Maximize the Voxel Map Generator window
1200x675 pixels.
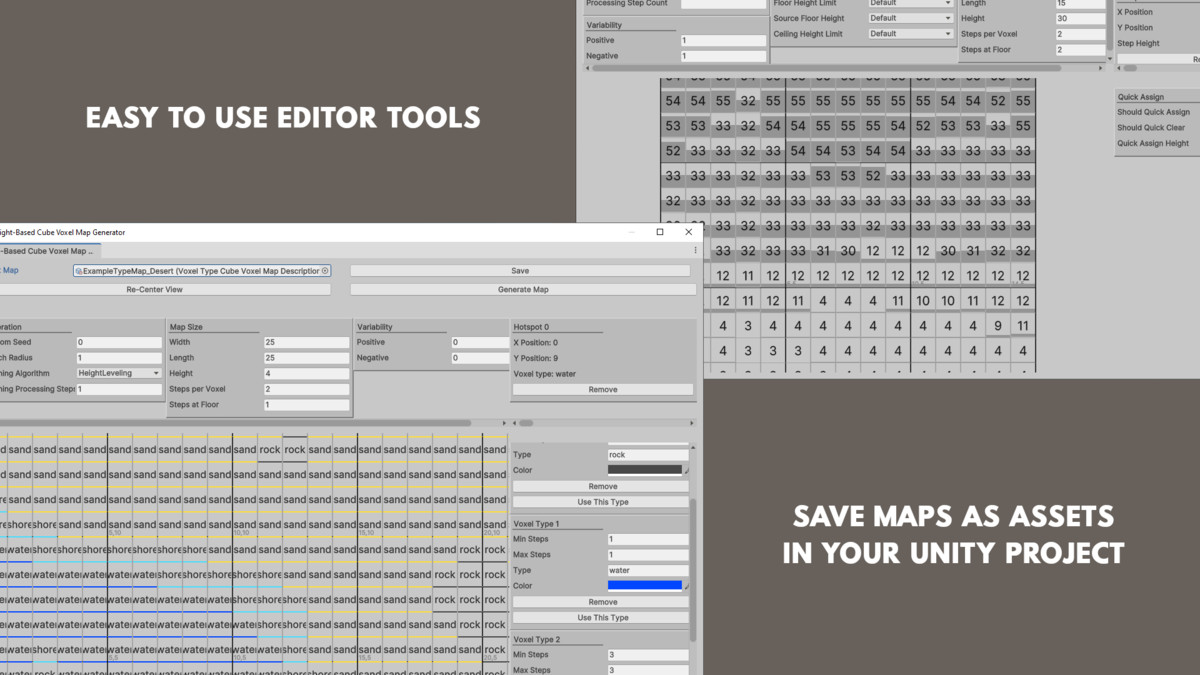click(660, 232)
